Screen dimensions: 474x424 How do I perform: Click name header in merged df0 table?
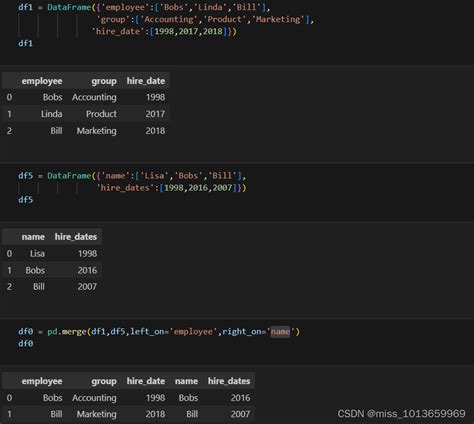[x=186, y=381]
